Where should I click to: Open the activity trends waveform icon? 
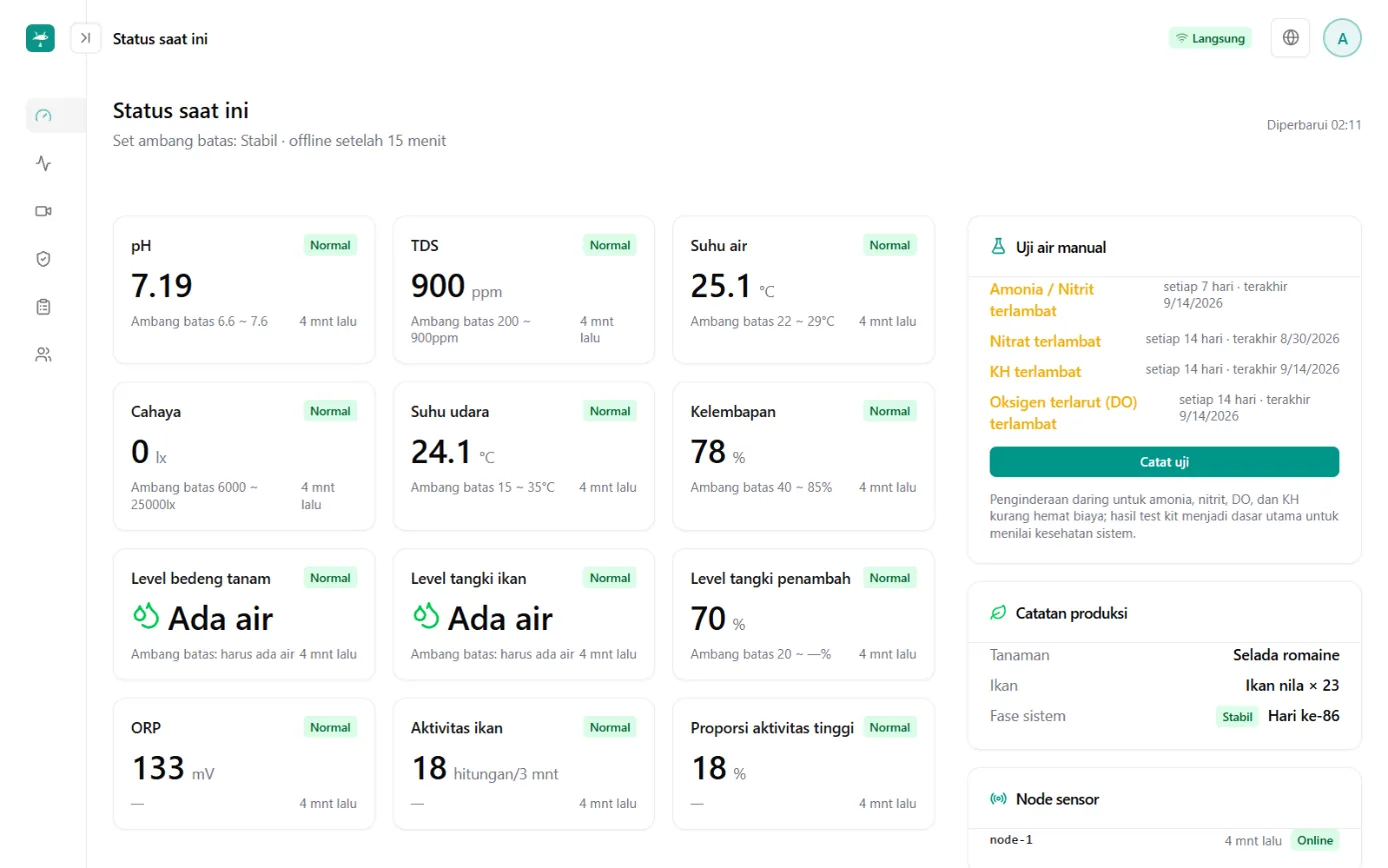click(x=43, y=163)
